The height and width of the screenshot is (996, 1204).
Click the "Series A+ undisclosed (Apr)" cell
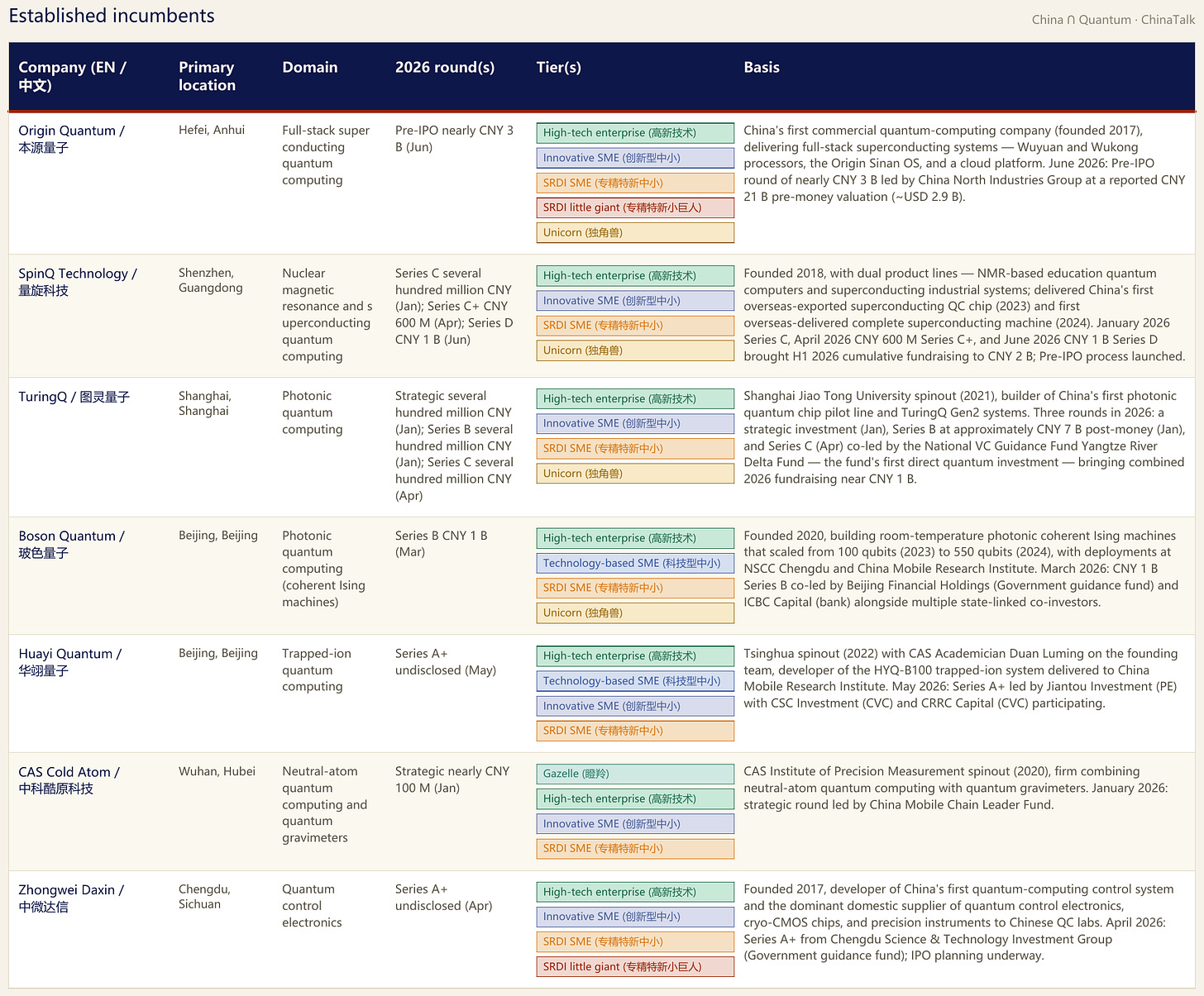pos(444,898)
